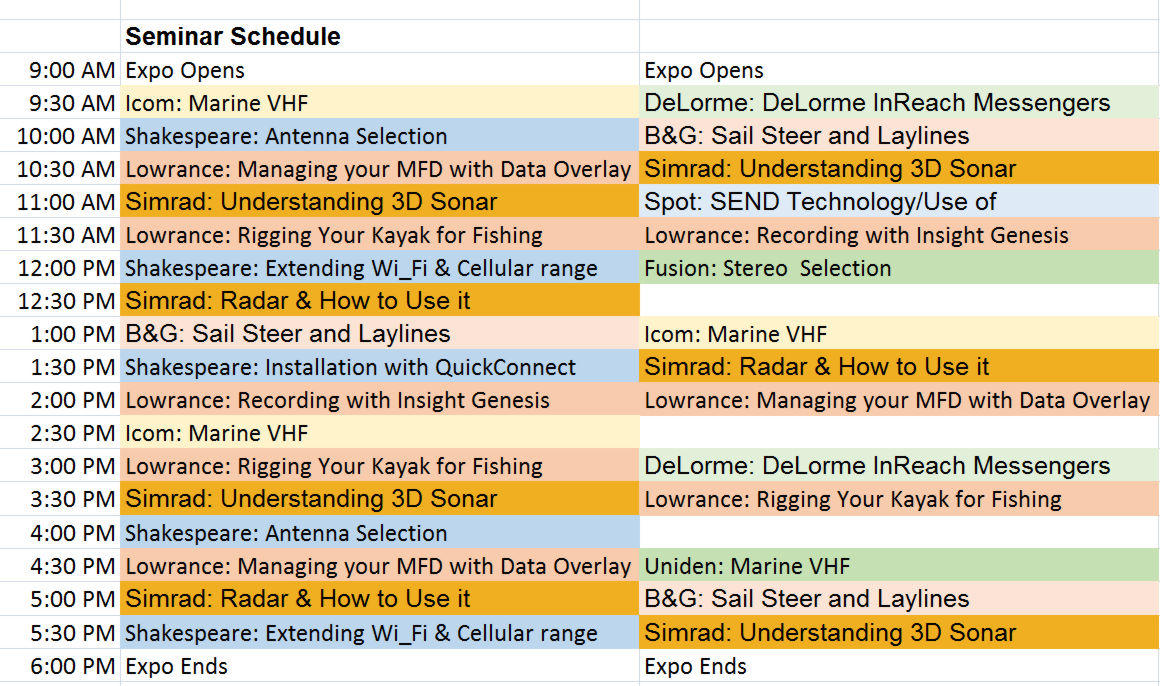Click the Uniden: Marine VHF cell
Image resolution: width=1160 pixels, height=686 pixels.
[899, 565]
